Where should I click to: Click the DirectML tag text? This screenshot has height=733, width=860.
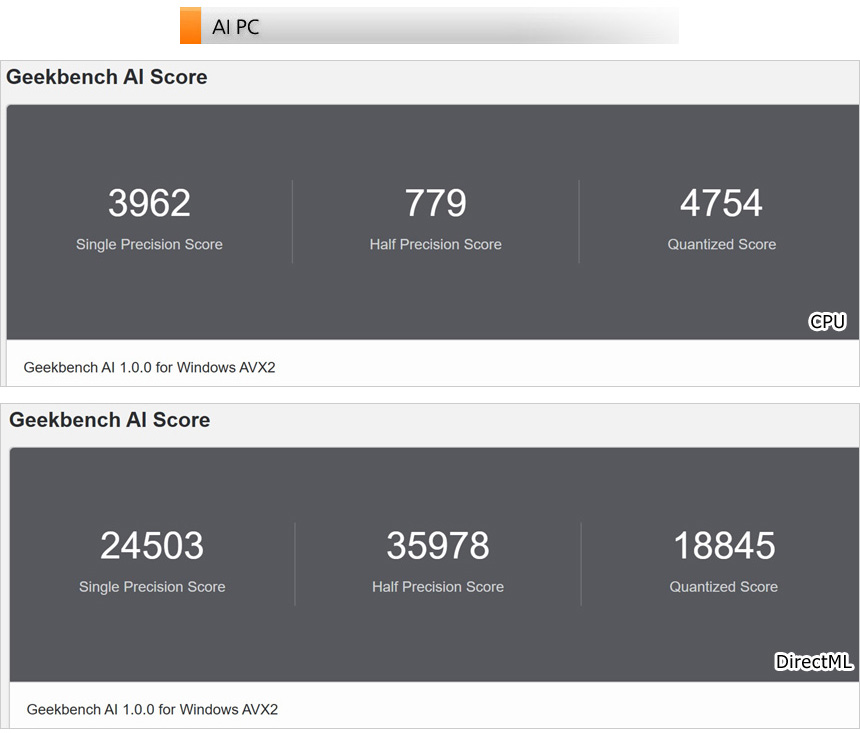[814, 662]
